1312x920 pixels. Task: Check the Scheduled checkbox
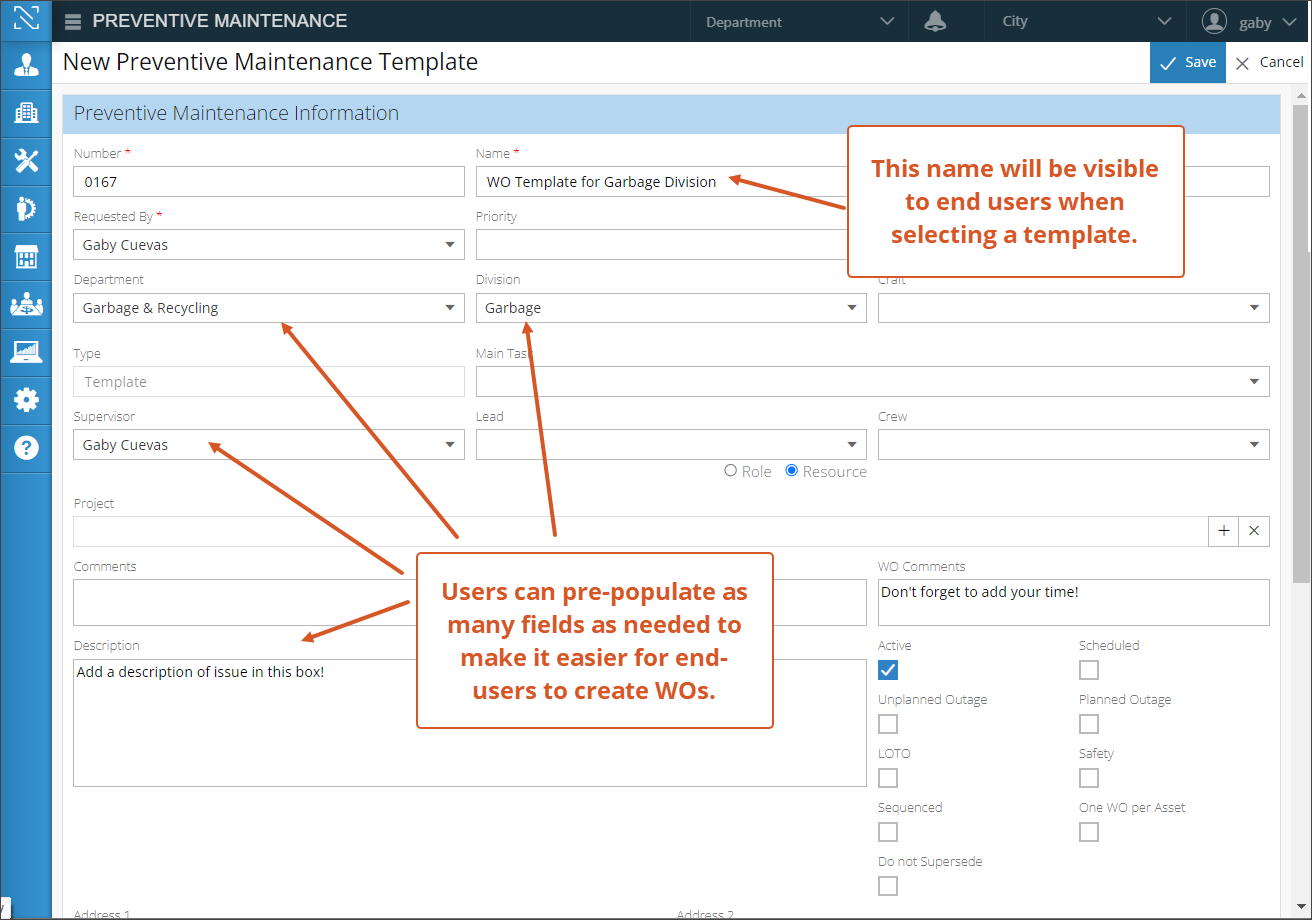tap(1089, 670)
